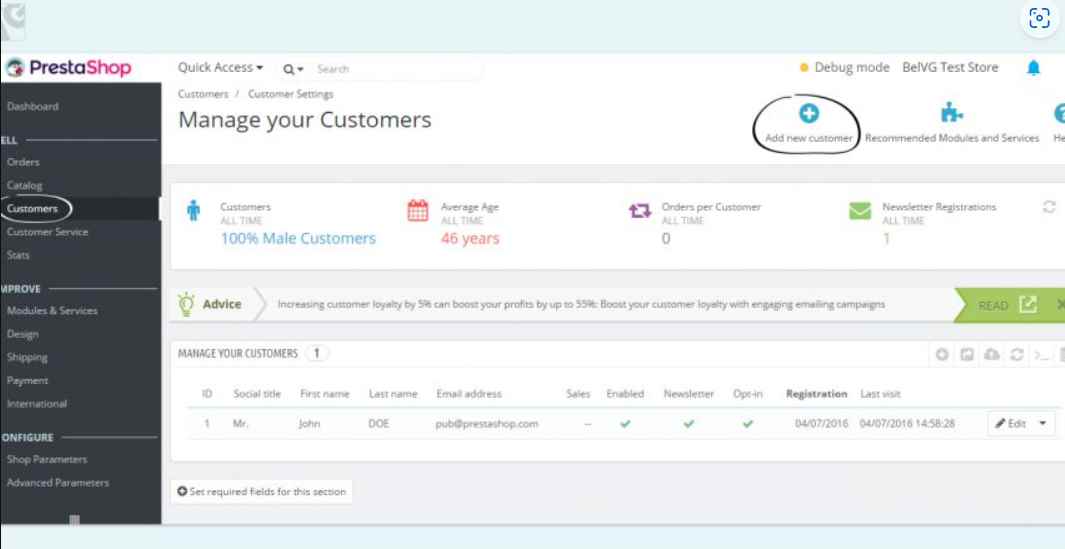The width and height of the screenshot is (1065, 549).
Task: Refresh the customer statistics panel
Action: 1049,207
